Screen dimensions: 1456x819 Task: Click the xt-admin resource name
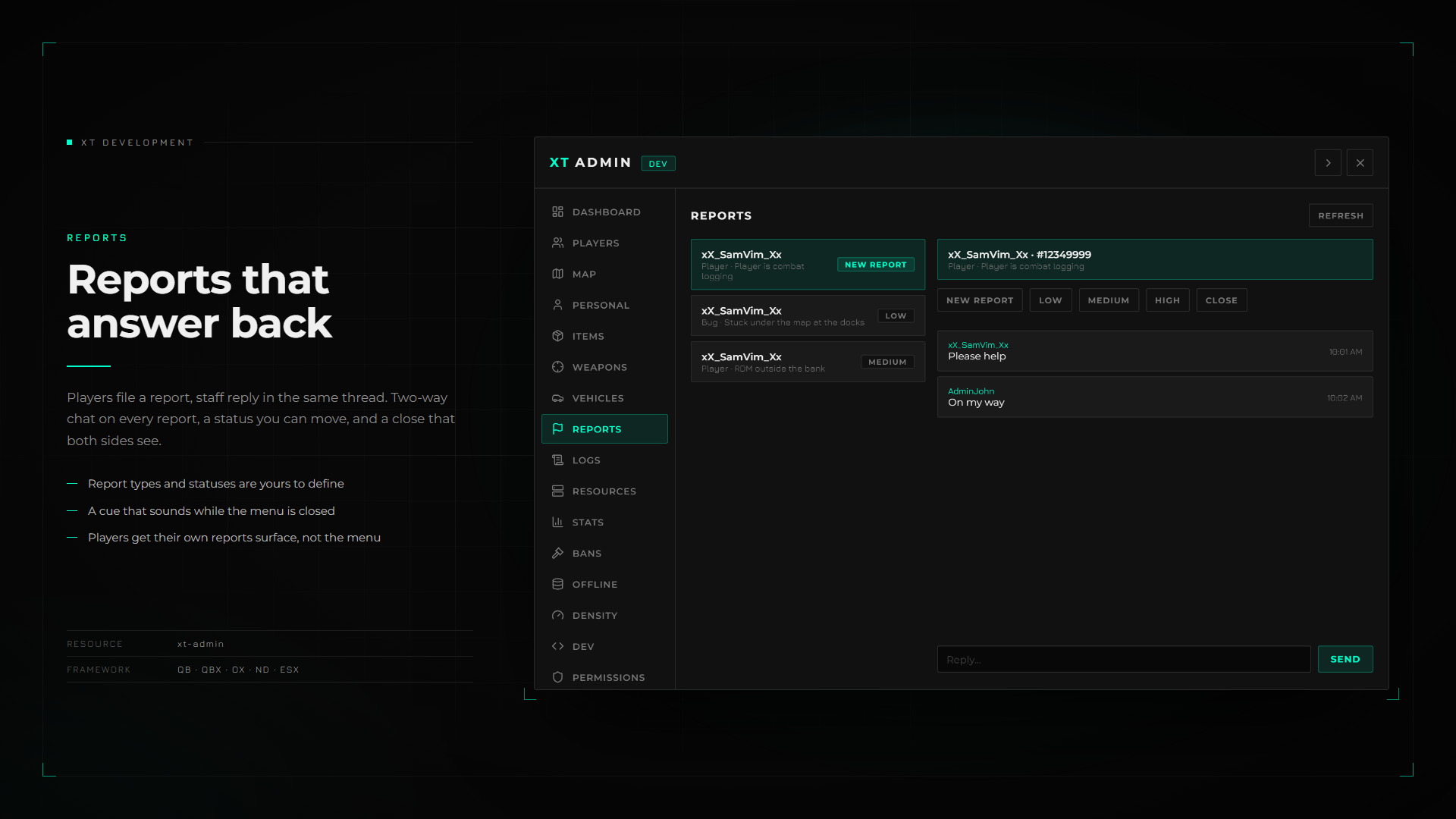click(x=200, y=644)
